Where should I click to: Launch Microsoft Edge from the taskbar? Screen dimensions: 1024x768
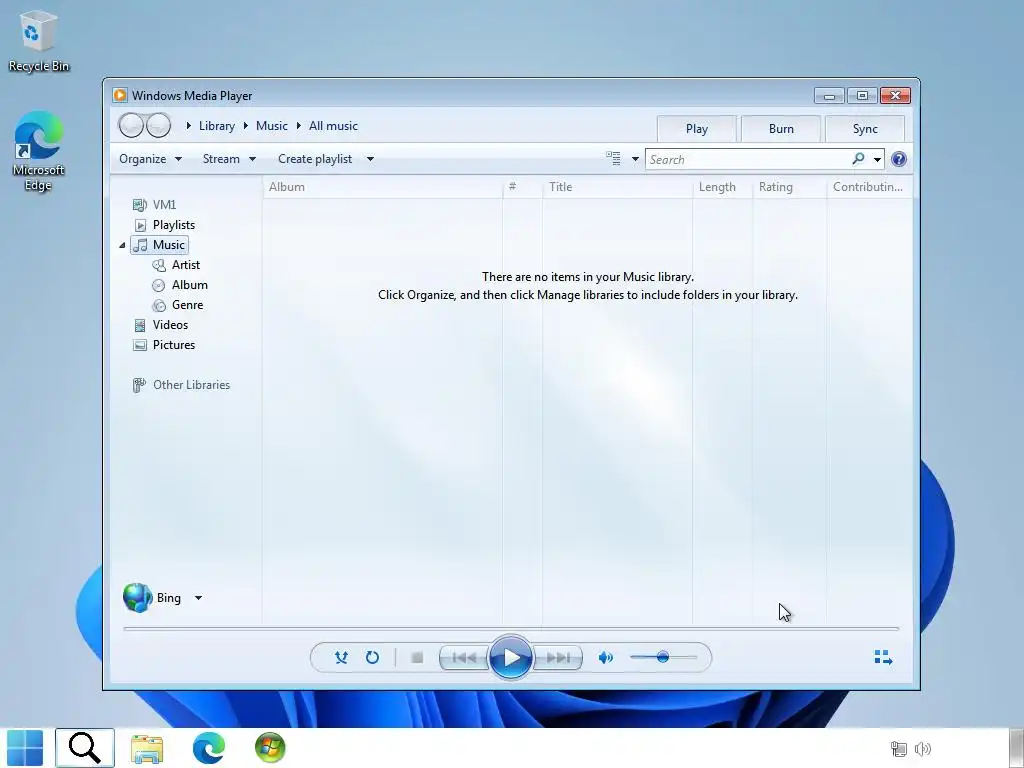point(209,748)
